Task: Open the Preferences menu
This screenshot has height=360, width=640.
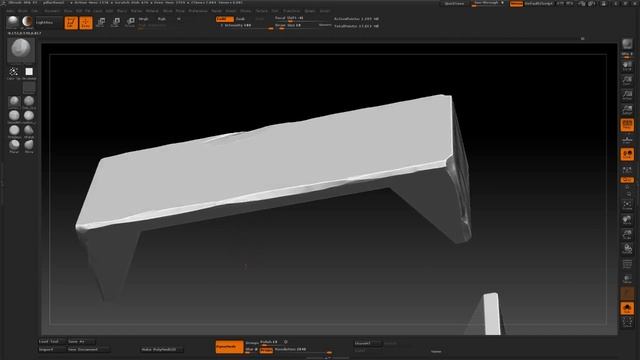Action: tap(198, 11)
